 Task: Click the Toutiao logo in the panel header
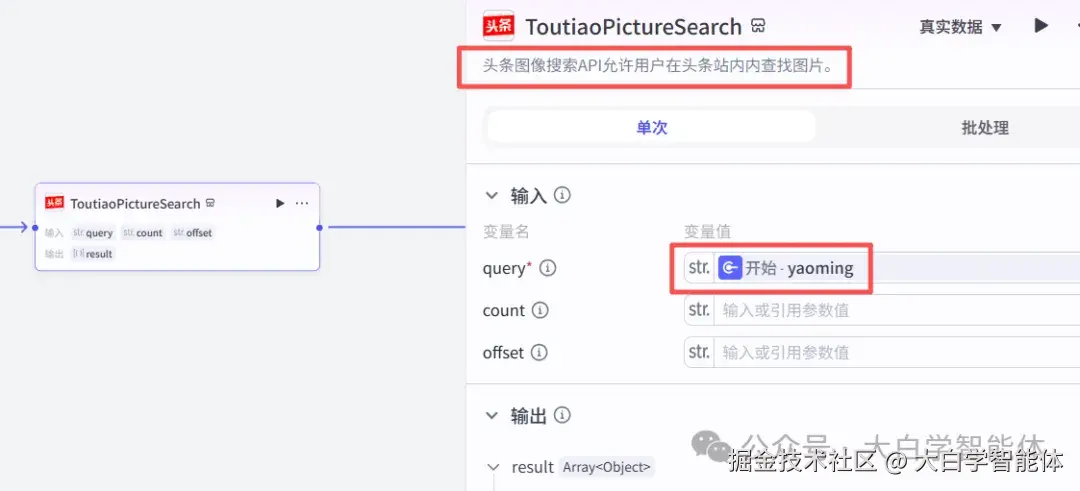tap(498, 26)
